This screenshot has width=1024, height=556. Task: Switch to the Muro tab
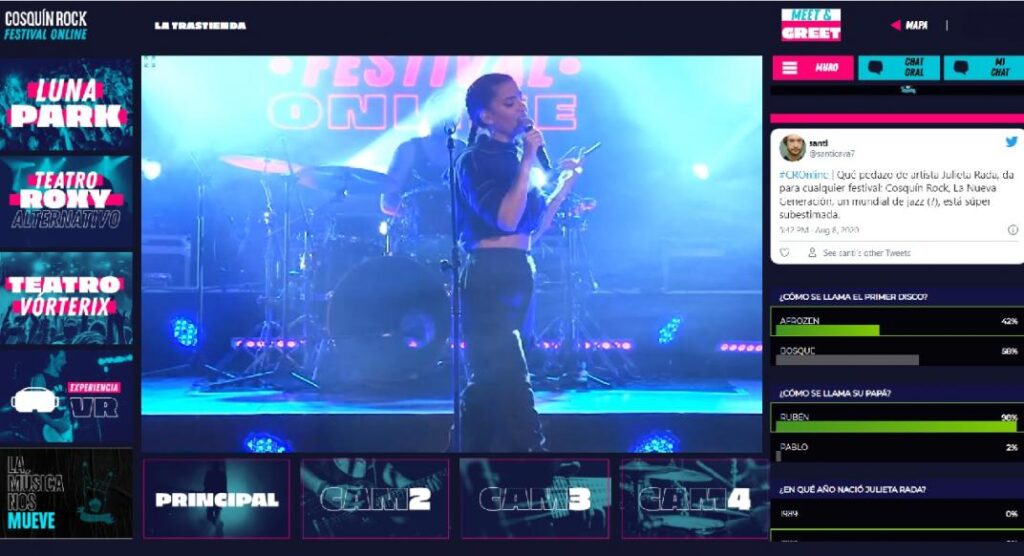coord(813,68)
